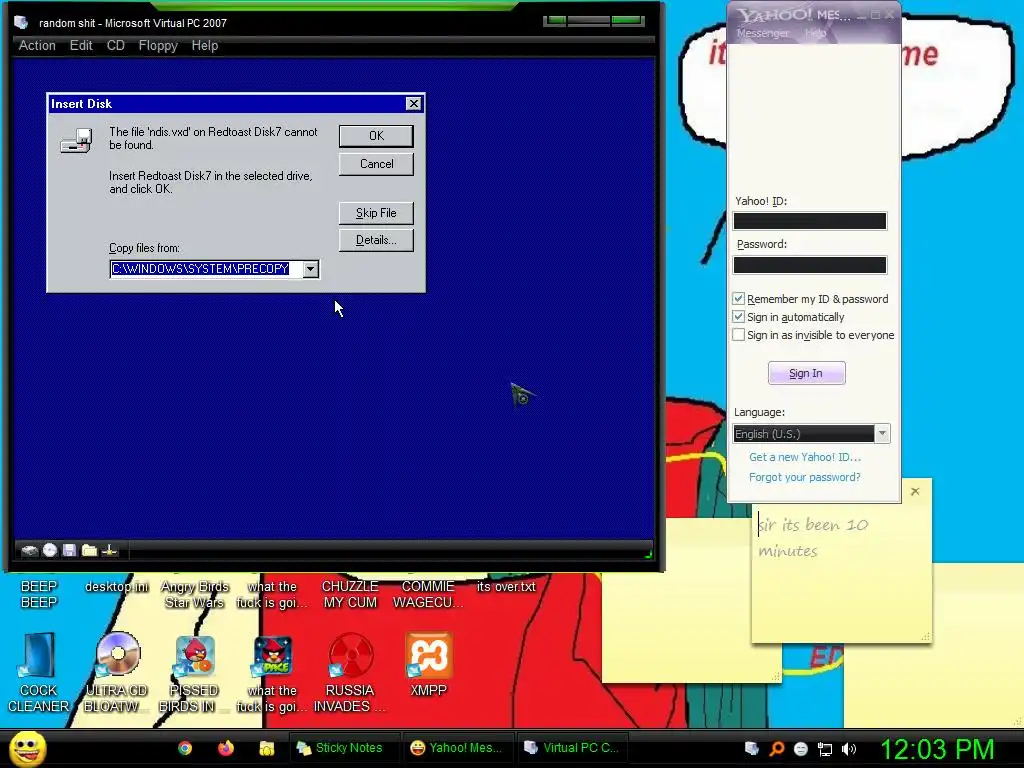Screen dimensions: 1024x768
Task: Open the Edit menu in Virtual PC
Action: (81, 46)
